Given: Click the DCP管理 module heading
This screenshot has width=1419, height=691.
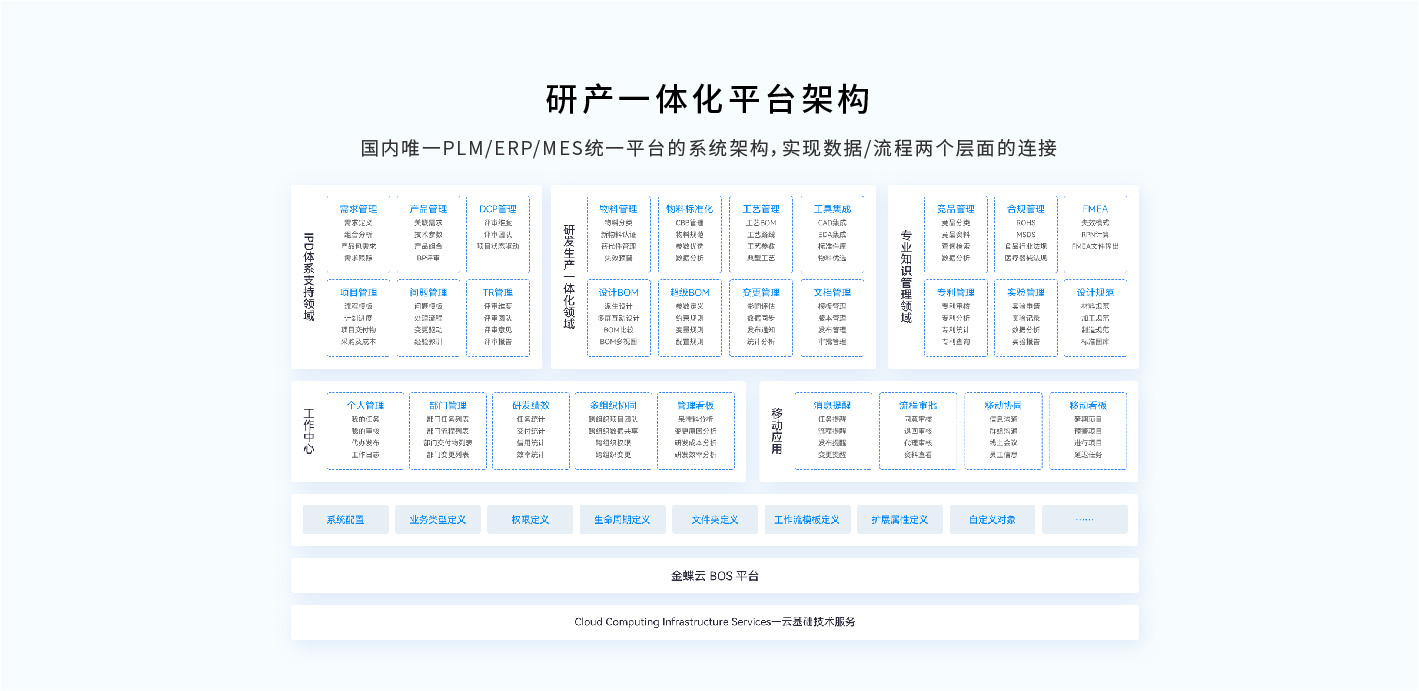Looking at the screenshot, I should [x=497, y=209].
